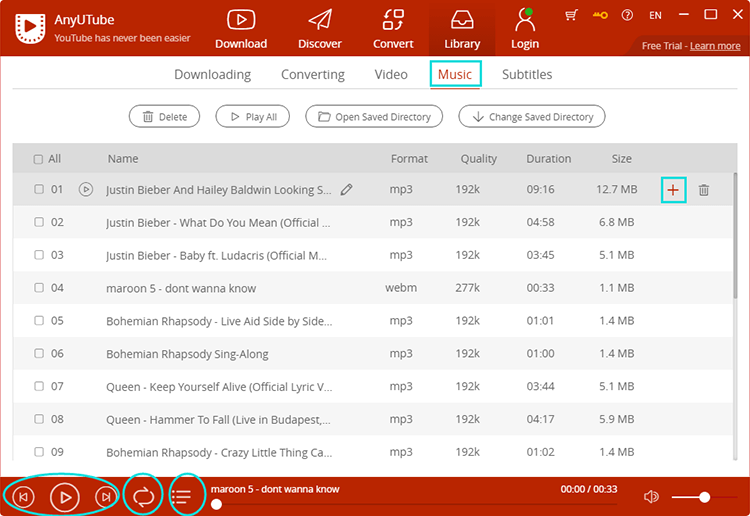The image size is (750, 516).
Task: Check the box for track 04
Action: (x=39, y=288)
